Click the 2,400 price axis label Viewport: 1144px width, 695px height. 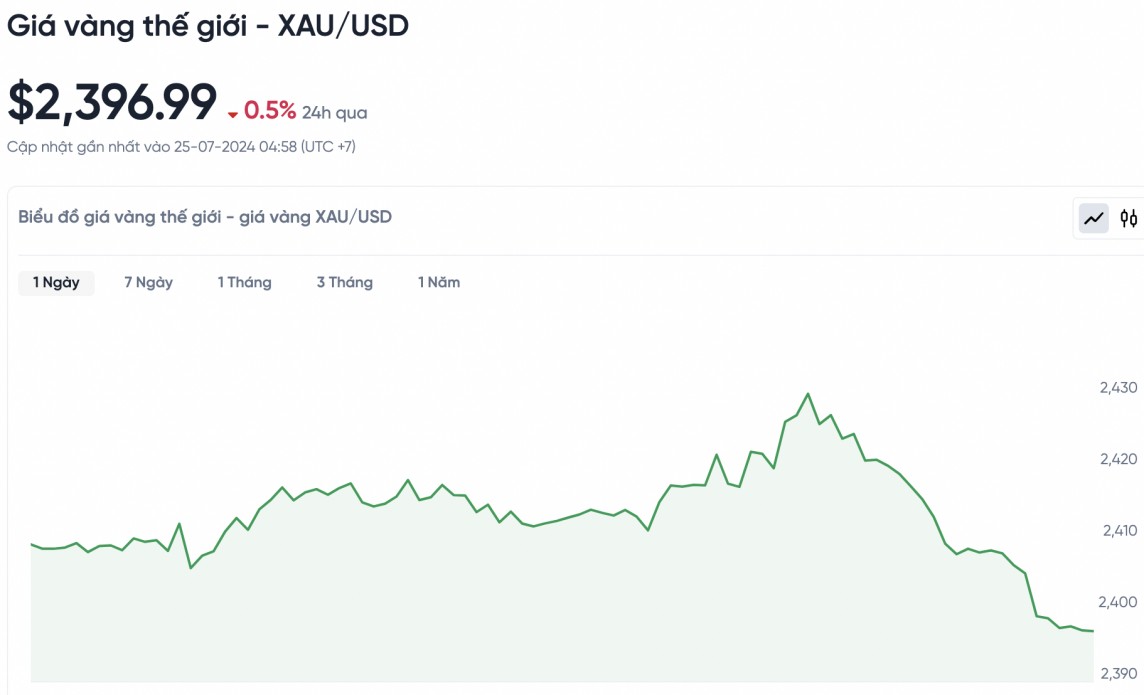[x=1118, y=602]
